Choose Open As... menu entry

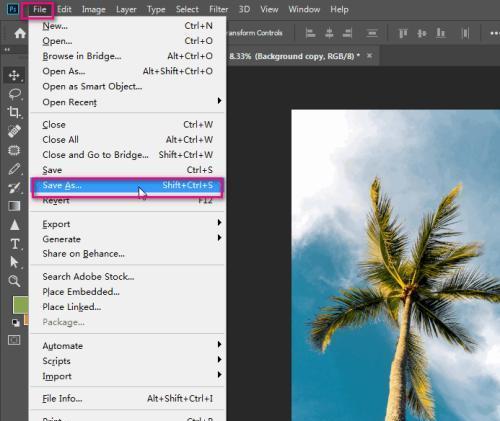tap(128, 71)
